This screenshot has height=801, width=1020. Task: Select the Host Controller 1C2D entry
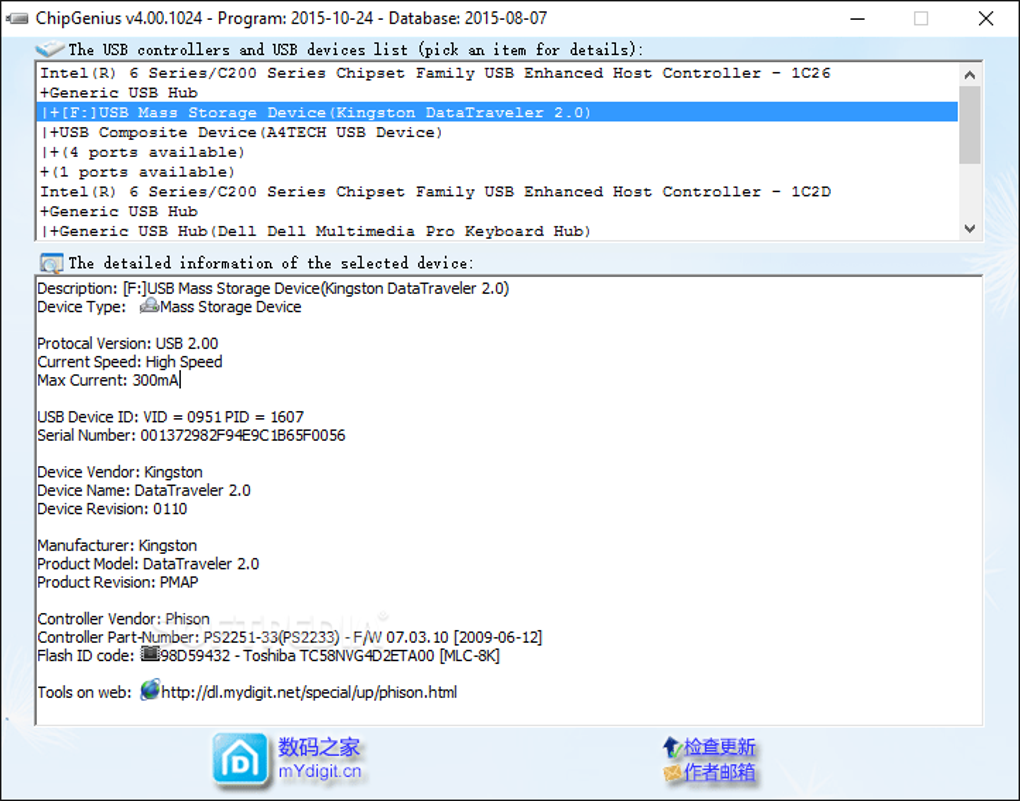[x=497, y=191]
